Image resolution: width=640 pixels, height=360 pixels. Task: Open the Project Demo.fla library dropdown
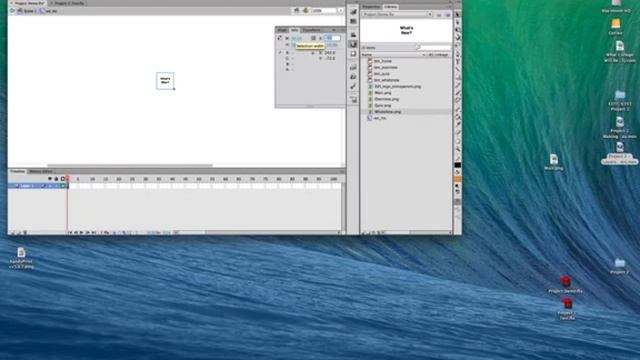(397, 14)
